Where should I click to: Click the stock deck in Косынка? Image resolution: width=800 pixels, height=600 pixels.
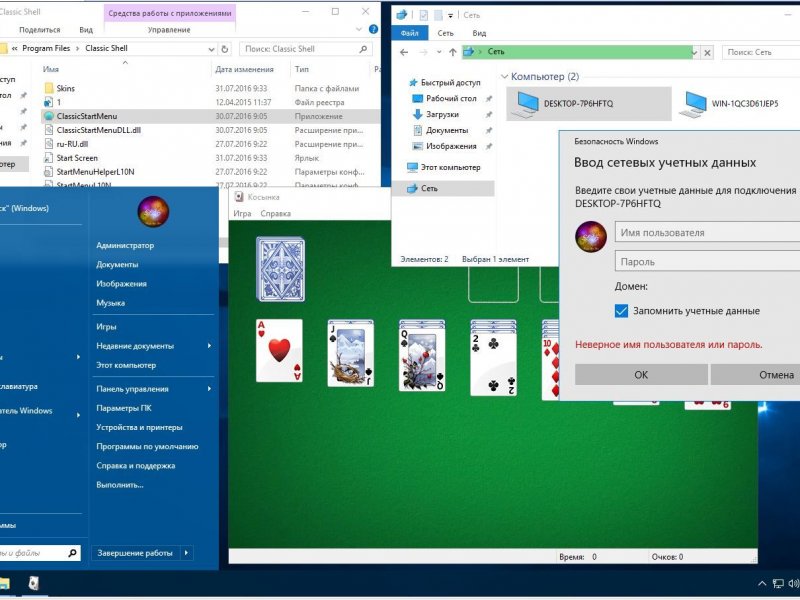click(280, 269)
